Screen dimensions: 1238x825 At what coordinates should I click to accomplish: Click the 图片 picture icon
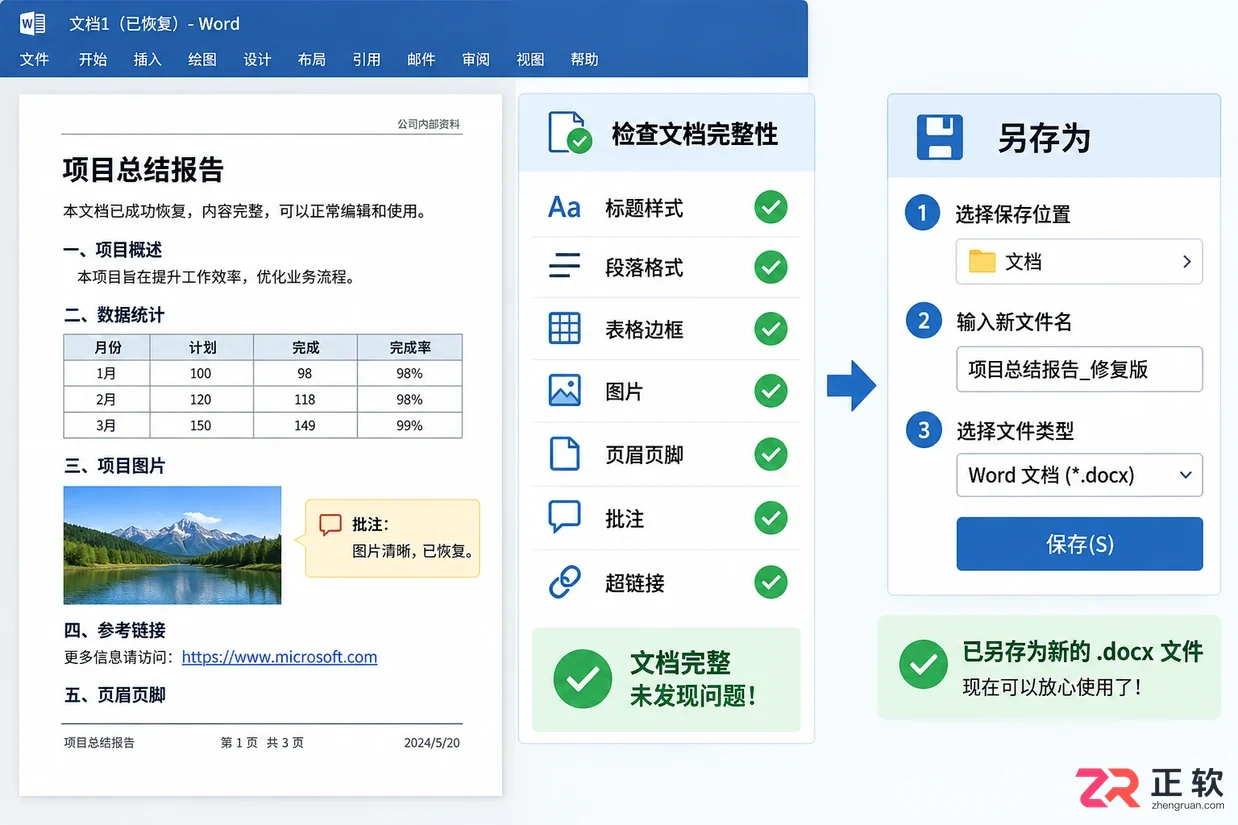564,390
